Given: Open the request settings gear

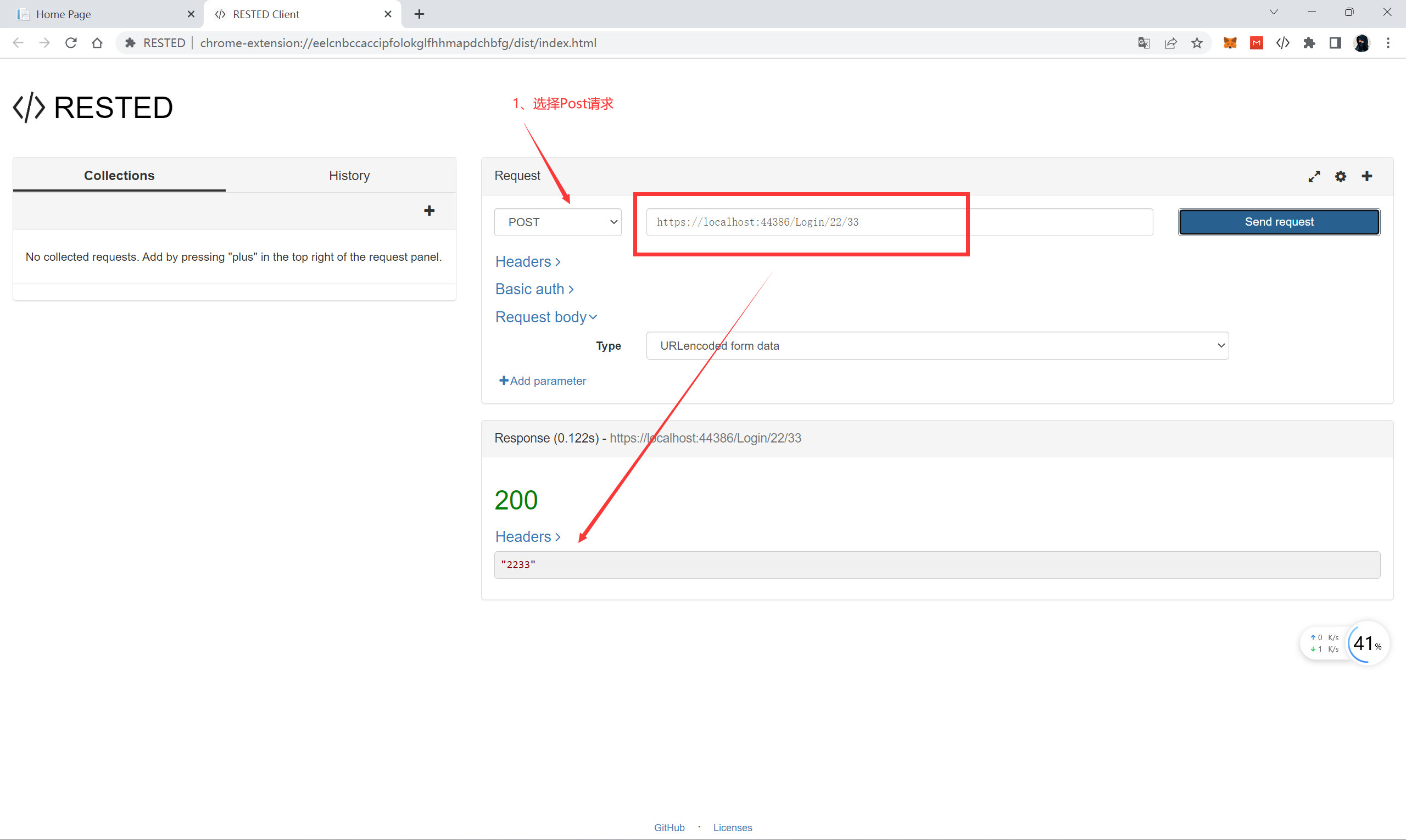Looking at the screenshot, I should 1340,177.
